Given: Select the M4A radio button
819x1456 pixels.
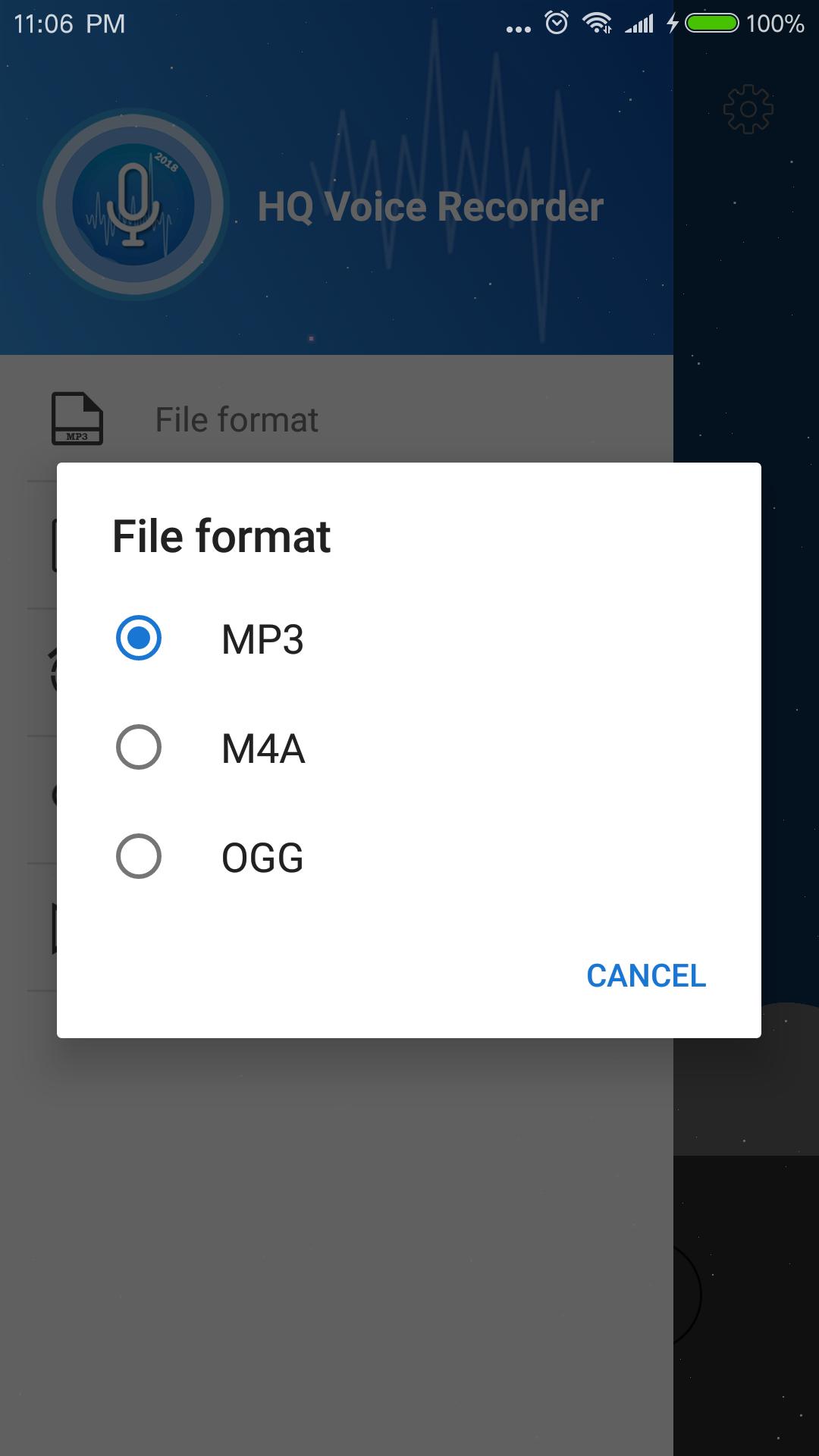Looking at the screenshot, I should (x=139, y=747).
